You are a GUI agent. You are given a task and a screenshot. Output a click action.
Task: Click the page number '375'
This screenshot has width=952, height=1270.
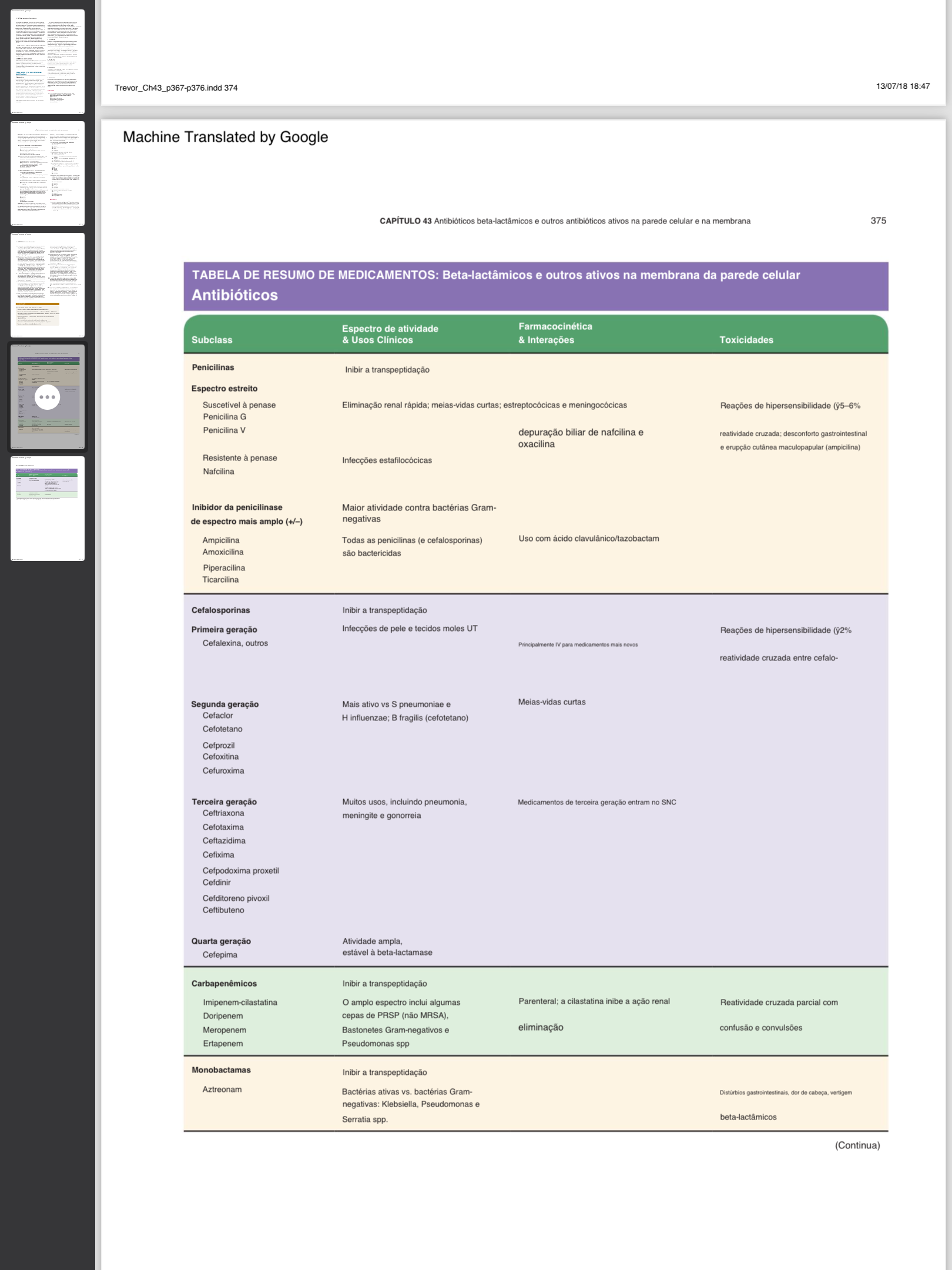(x=878, y=220)
